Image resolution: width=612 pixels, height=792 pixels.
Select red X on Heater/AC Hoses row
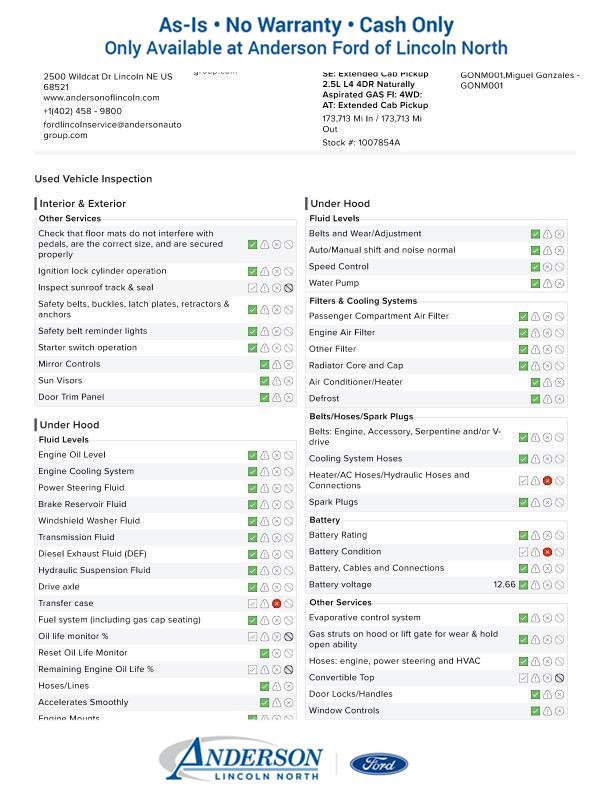pyautogui.click(x=548, y=481)
